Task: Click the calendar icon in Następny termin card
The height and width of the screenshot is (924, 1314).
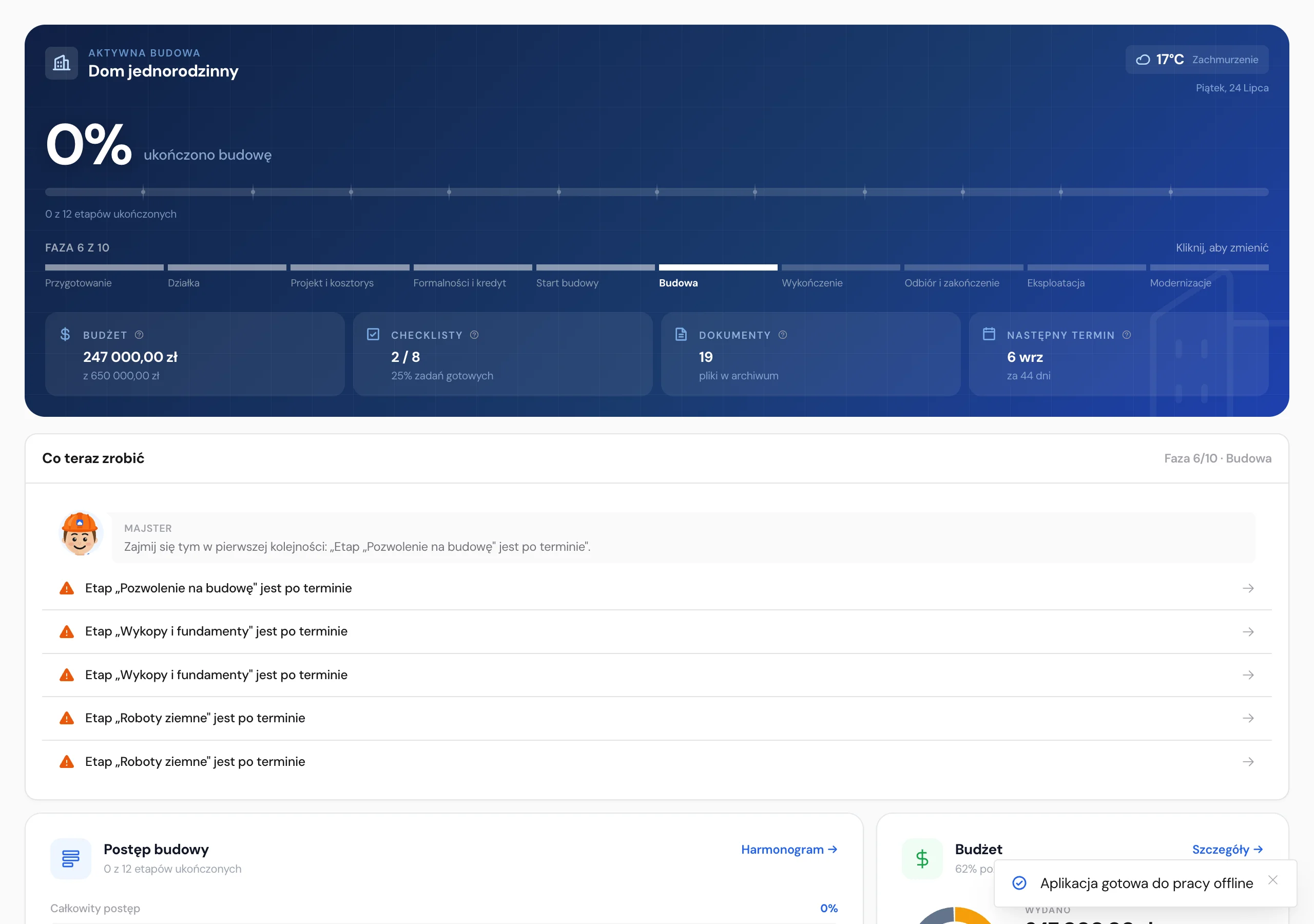Action: (989, 334)
